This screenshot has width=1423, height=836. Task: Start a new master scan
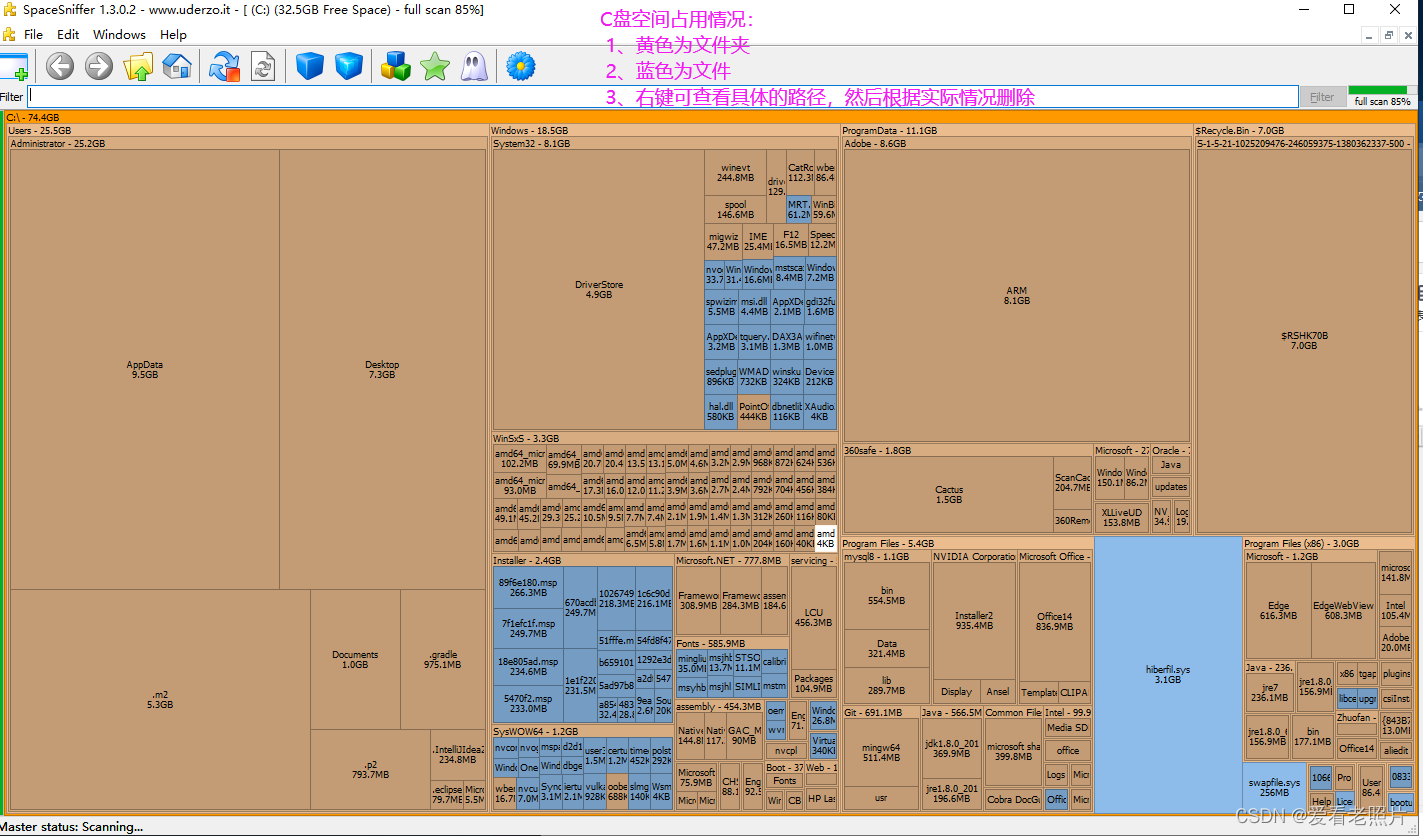224,67
